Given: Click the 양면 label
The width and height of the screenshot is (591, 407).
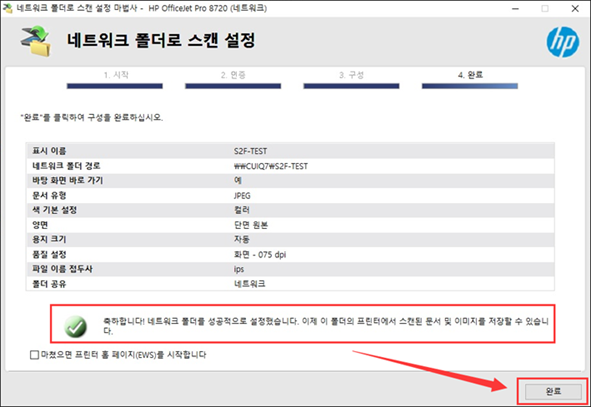Looking at the screenshot, I should pos(40,225).
